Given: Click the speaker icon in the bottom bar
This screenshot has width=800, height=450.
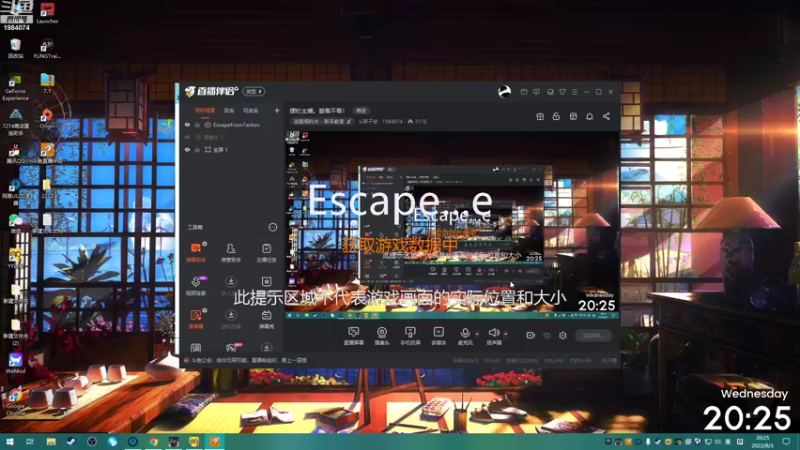Looking at the screenshot, I should [493, 335].
